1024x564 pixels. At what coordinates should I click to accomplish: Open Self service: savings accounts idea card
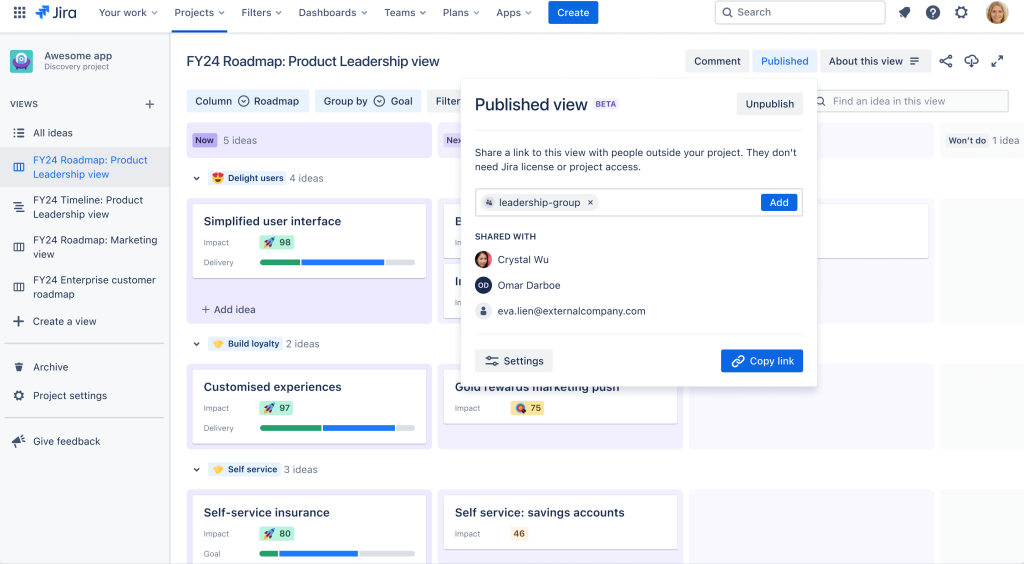point(560,523)
